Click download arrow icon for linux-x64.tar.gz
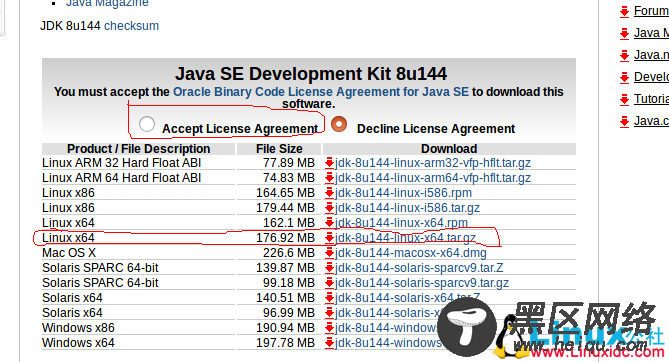Screen dimensions: 669x362 click(x=329, y=238)
